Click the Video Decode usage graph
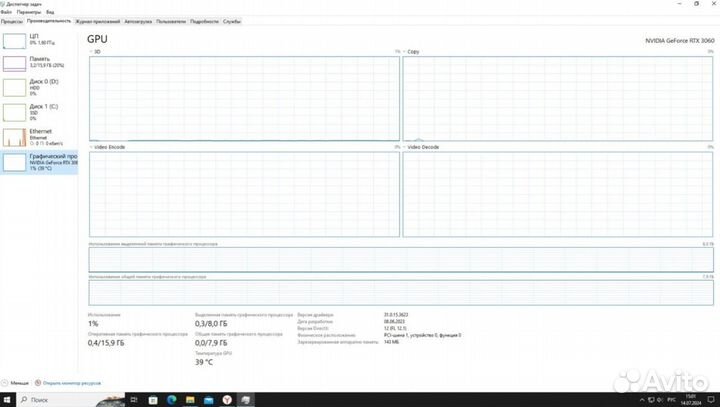 coord(558,194)
